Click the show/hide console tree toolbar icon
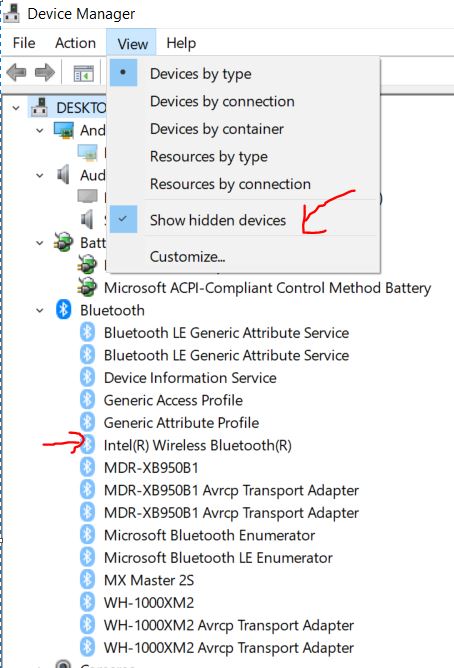 point(83,73)
